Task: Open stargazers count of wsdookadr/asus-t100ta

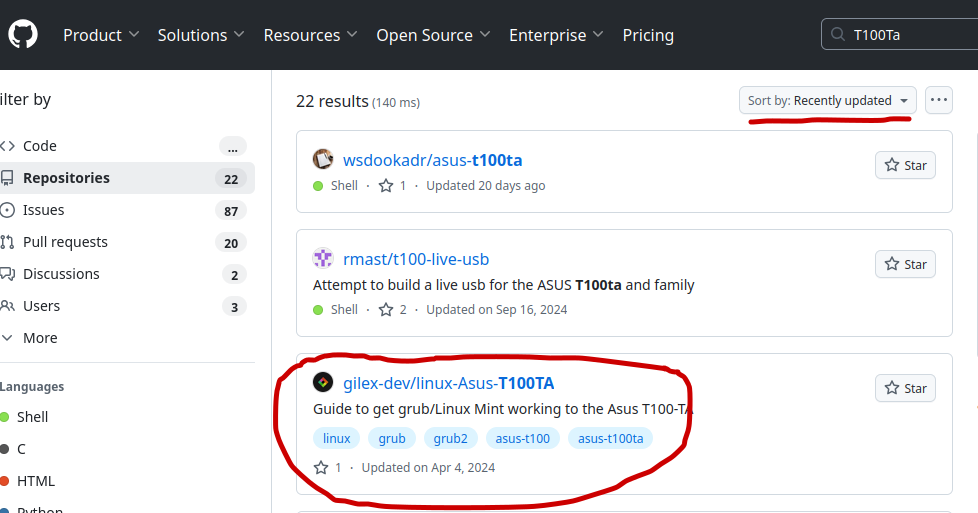Action: point(393,185)
